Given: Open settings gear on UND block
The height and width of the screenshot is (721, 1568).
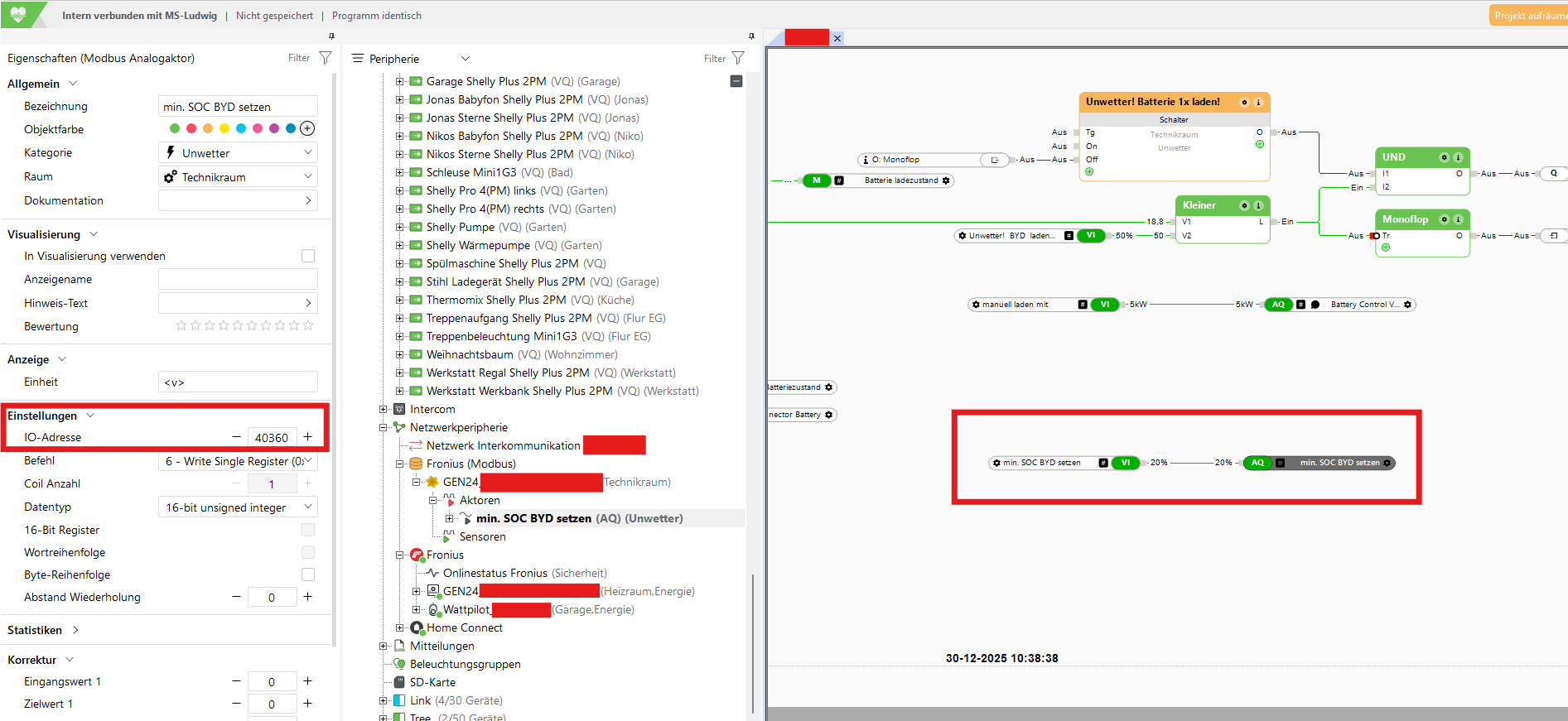Looking at the screenshot, I should point(1445,157).
